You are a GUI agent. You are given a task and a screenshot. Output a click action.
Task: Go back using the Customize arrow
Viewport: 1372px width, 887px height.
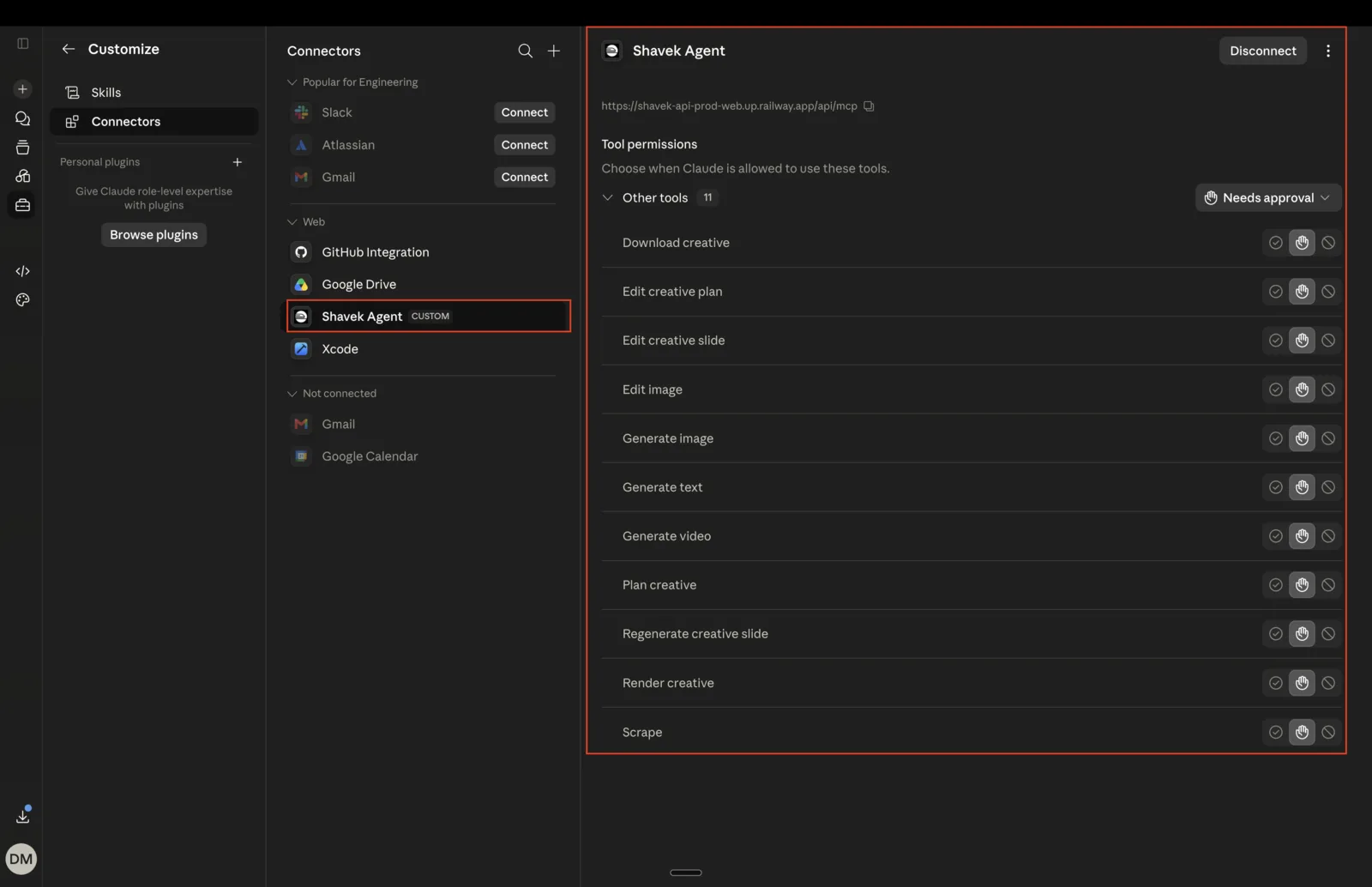pyautogui.click(x=69, y=49)
